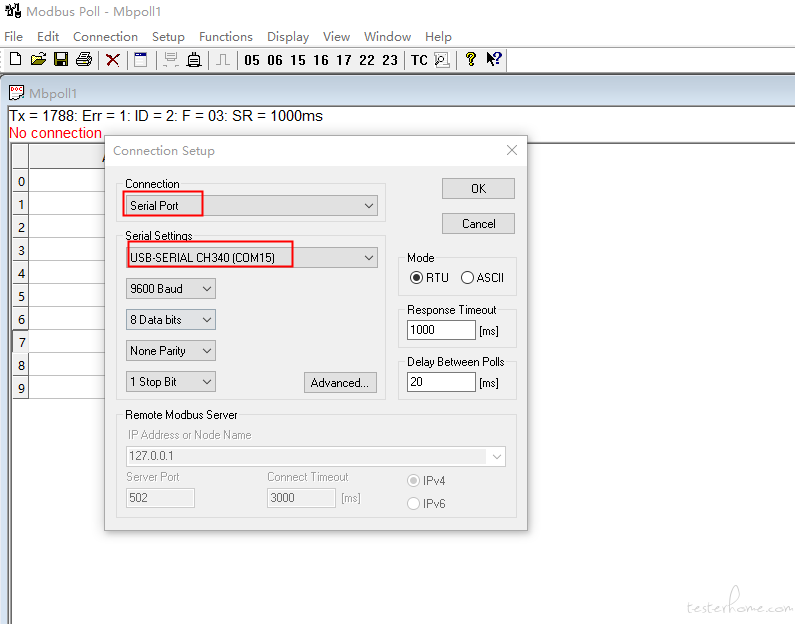Image resolution: width=795 pixels, height=624 pixels.
Task: Confirm with the OK button
Action: [x=478, y=189]
